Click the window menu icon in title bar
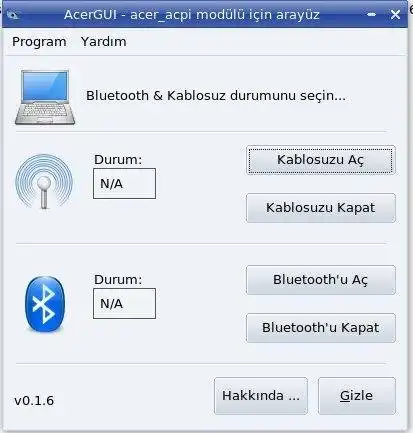The width and height of the screenshot is (413, 433). [13, 14]
